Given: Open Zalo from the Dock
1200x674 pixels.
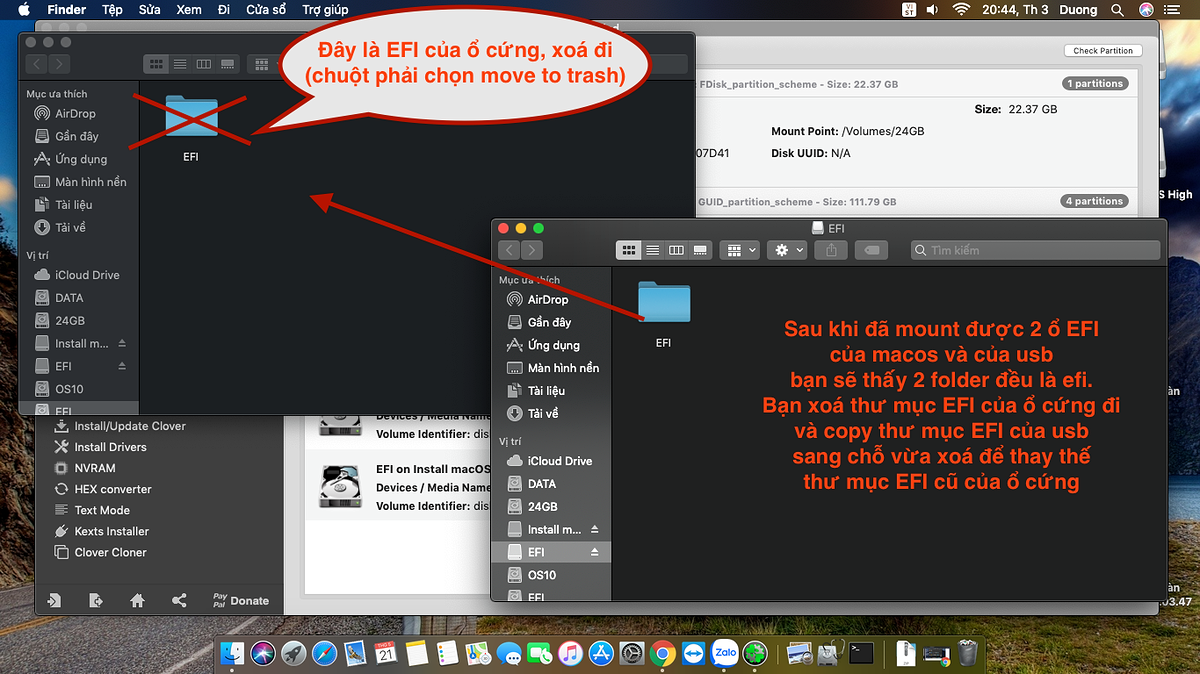Looking at the screenshot, I should pos(724,653).
